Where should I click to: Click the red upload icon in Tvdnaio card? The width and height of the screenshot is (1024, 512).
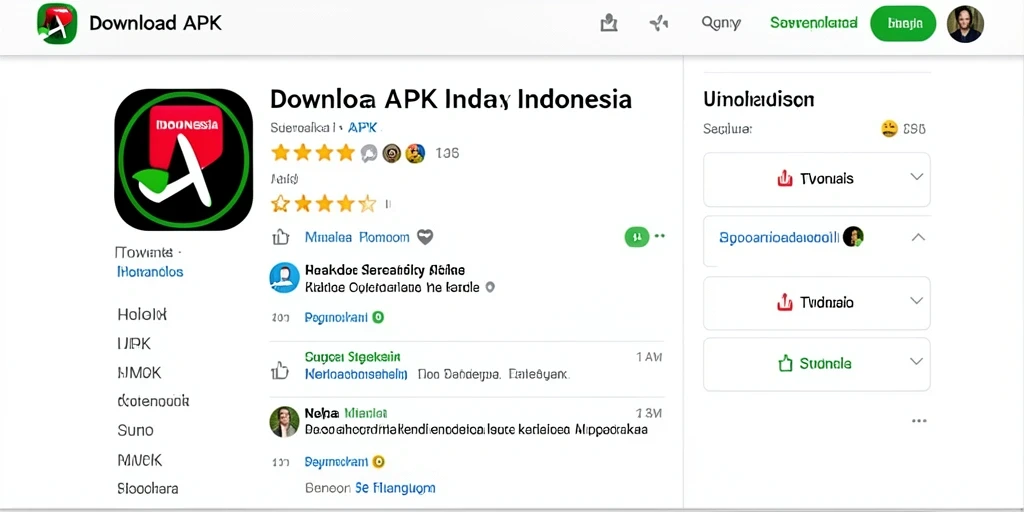point(784,302)
